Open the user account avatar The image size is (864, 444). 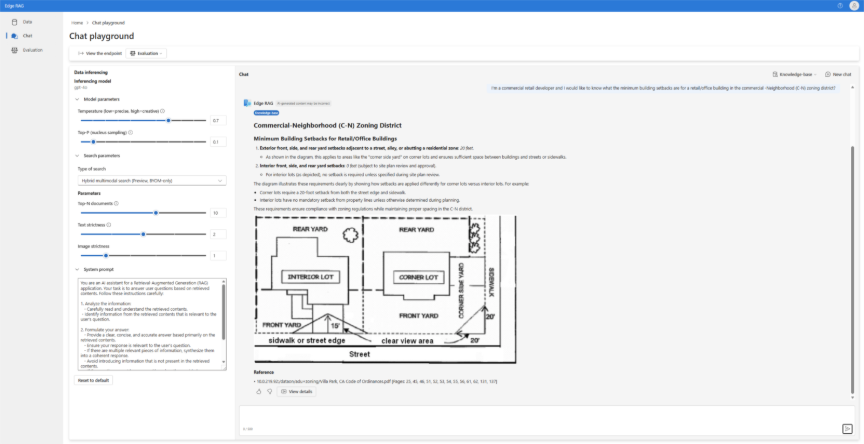click(853, 5)
